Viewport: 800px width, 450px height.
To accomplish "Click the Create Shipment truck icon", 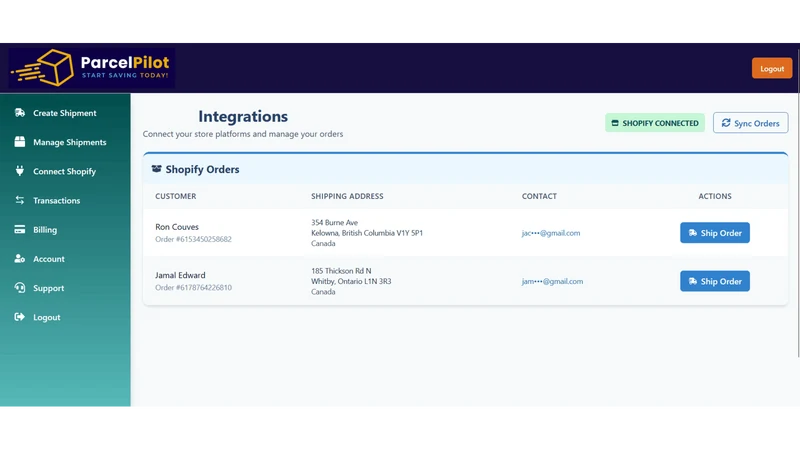I will (x=20, y=113).
